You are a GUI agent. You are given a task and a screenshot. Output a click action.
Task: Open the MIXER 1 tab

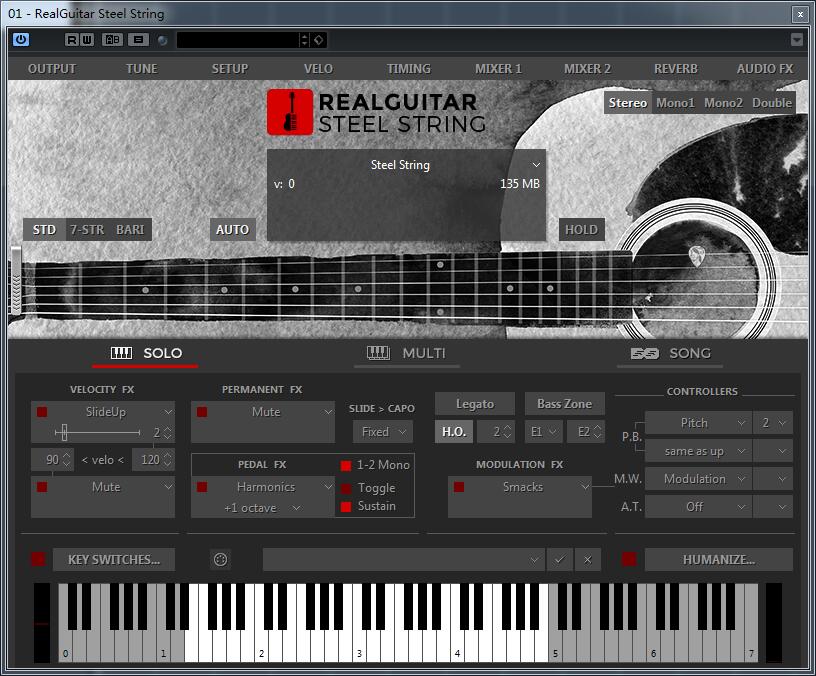(498, 69)
